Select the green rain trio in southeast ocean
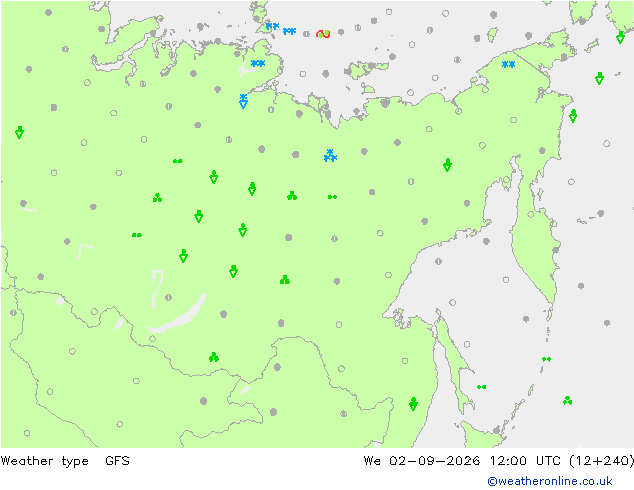Screen dimensions: 634x490 [x=567, y=400]
